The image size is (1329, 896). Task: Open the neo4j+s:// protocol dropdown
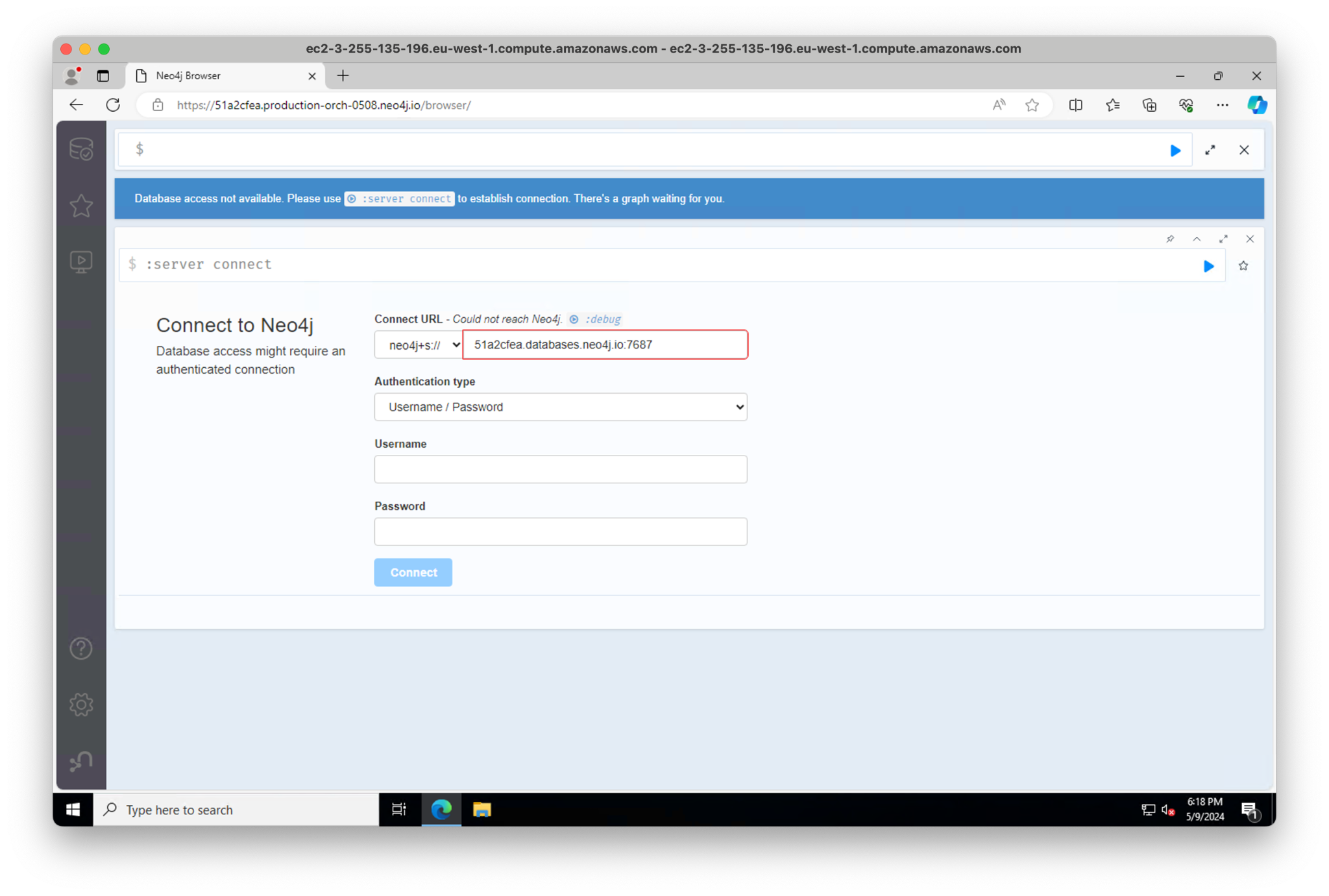coord(419,345)
